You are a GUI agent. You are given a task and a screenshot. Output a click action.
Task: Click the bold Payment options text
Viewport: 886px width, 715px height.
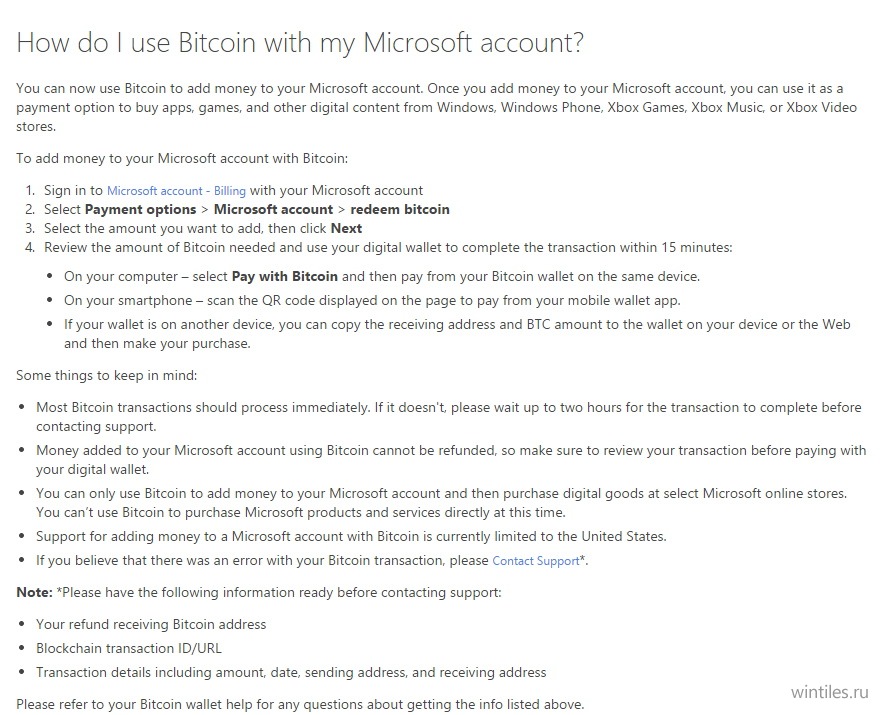click(140, 210)
